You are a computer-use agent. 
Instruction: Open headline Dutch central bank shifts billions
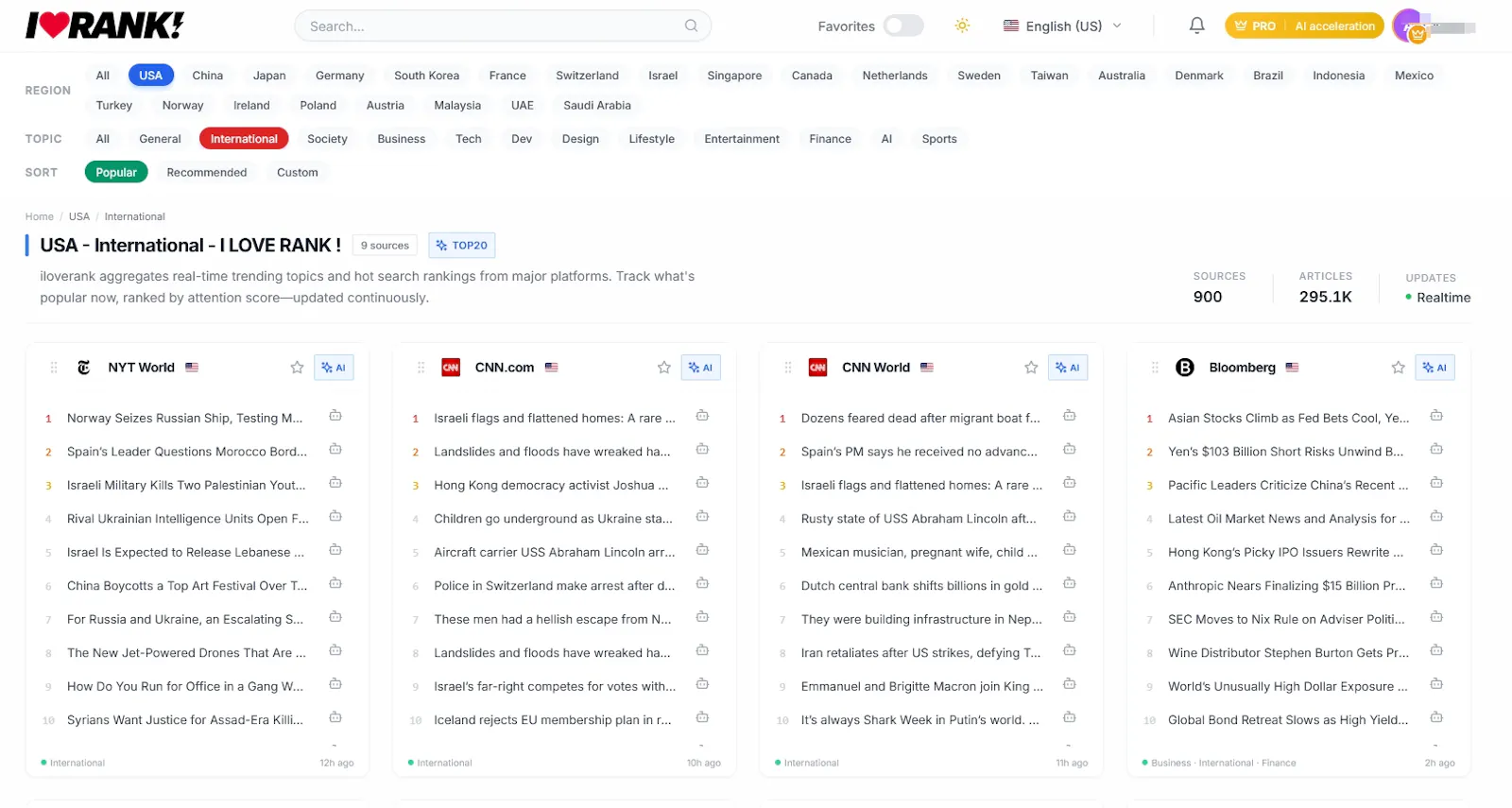(x=921, y=586)
